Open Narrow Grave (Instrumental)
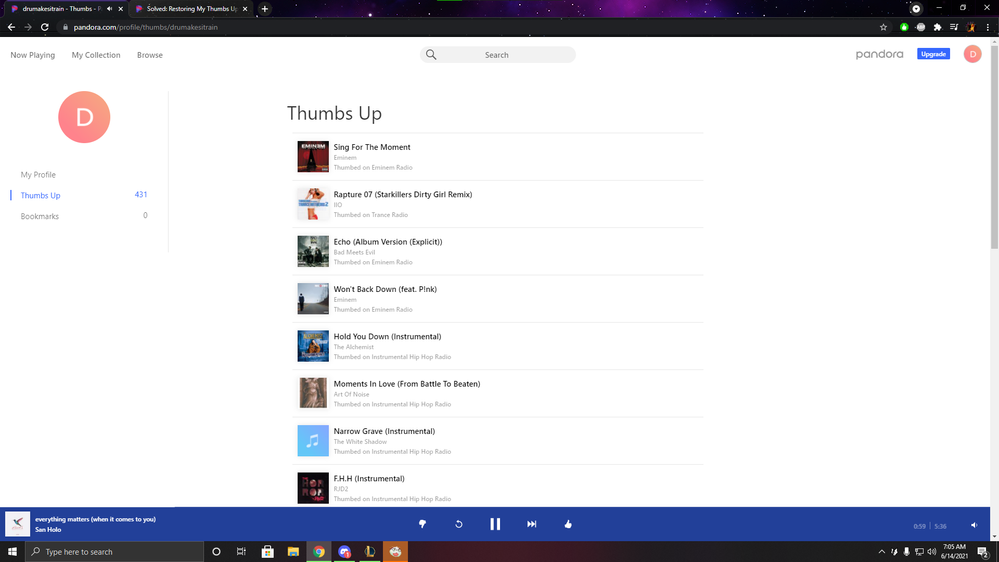 point(384,431)
